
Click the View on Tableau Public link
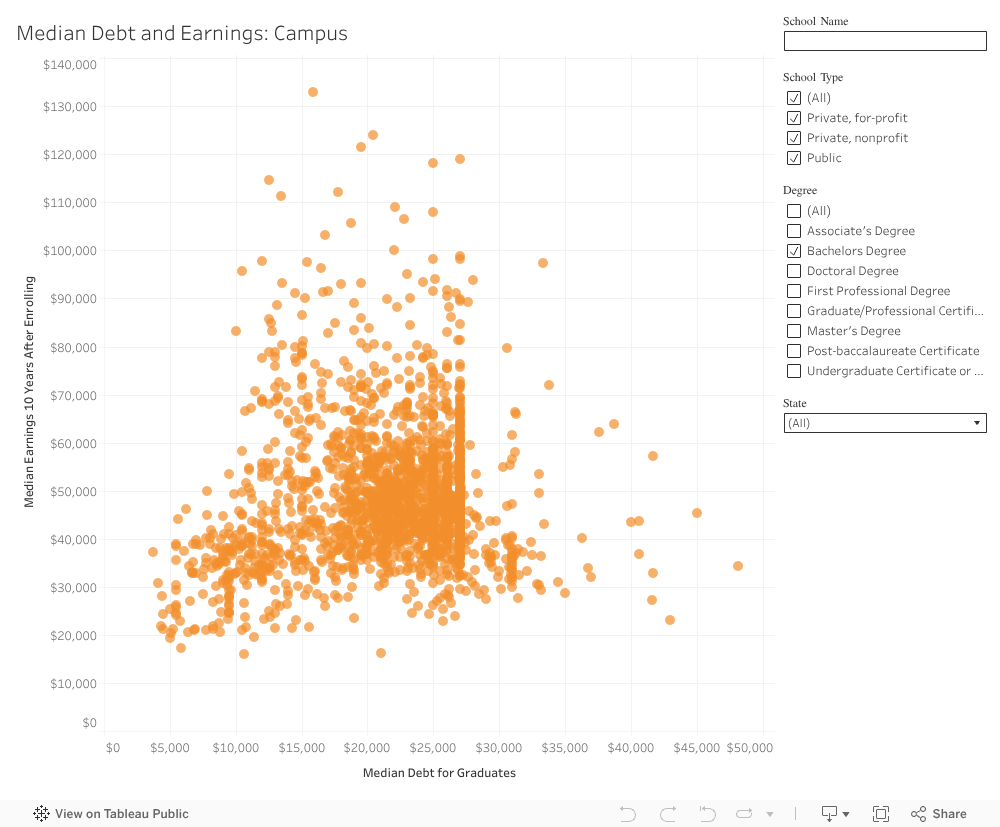click(x=122, y=813)
